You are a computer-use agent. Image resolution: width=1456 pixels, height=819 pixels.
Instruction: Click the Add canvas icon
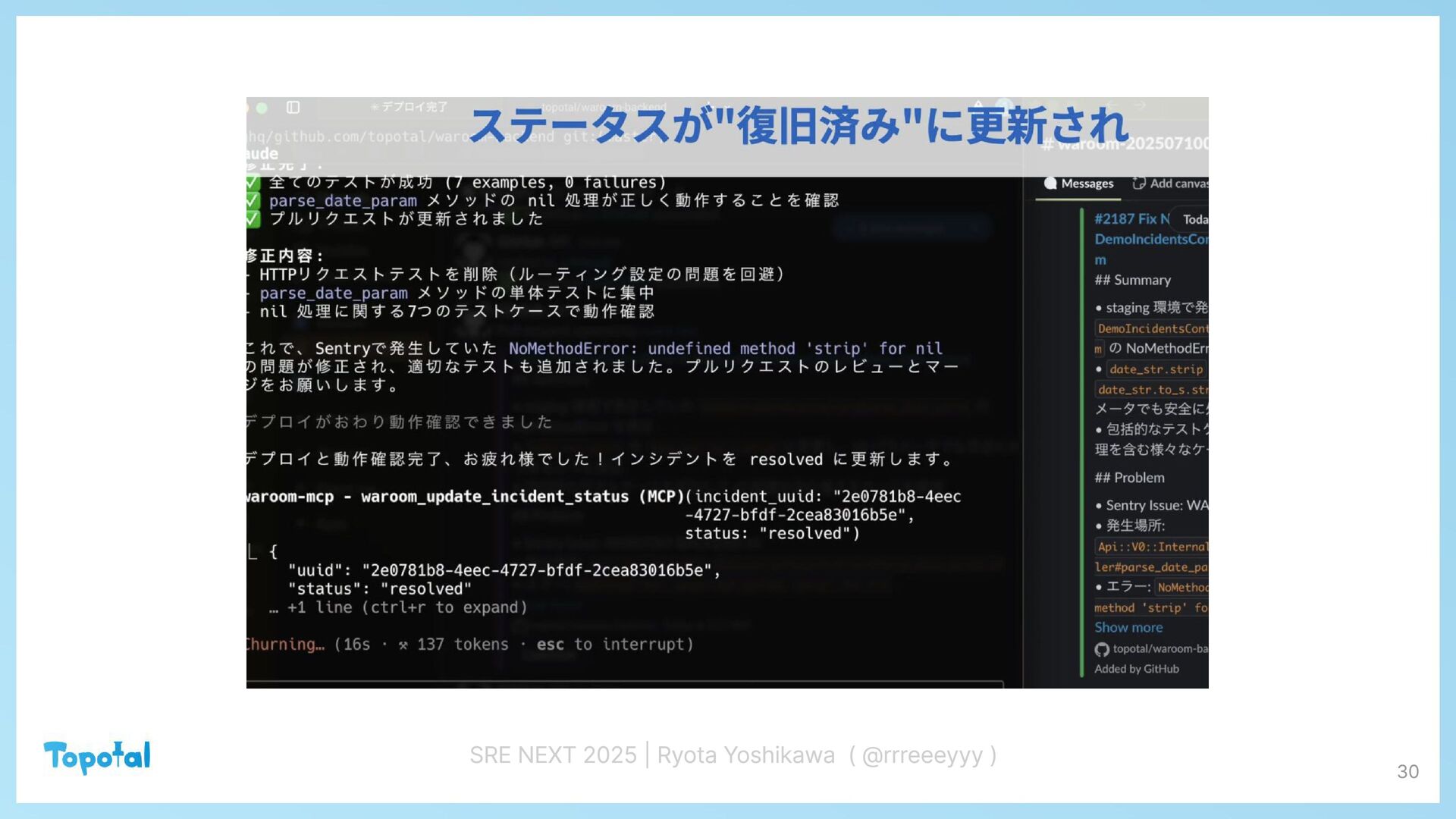click(x=1139, y=184)
